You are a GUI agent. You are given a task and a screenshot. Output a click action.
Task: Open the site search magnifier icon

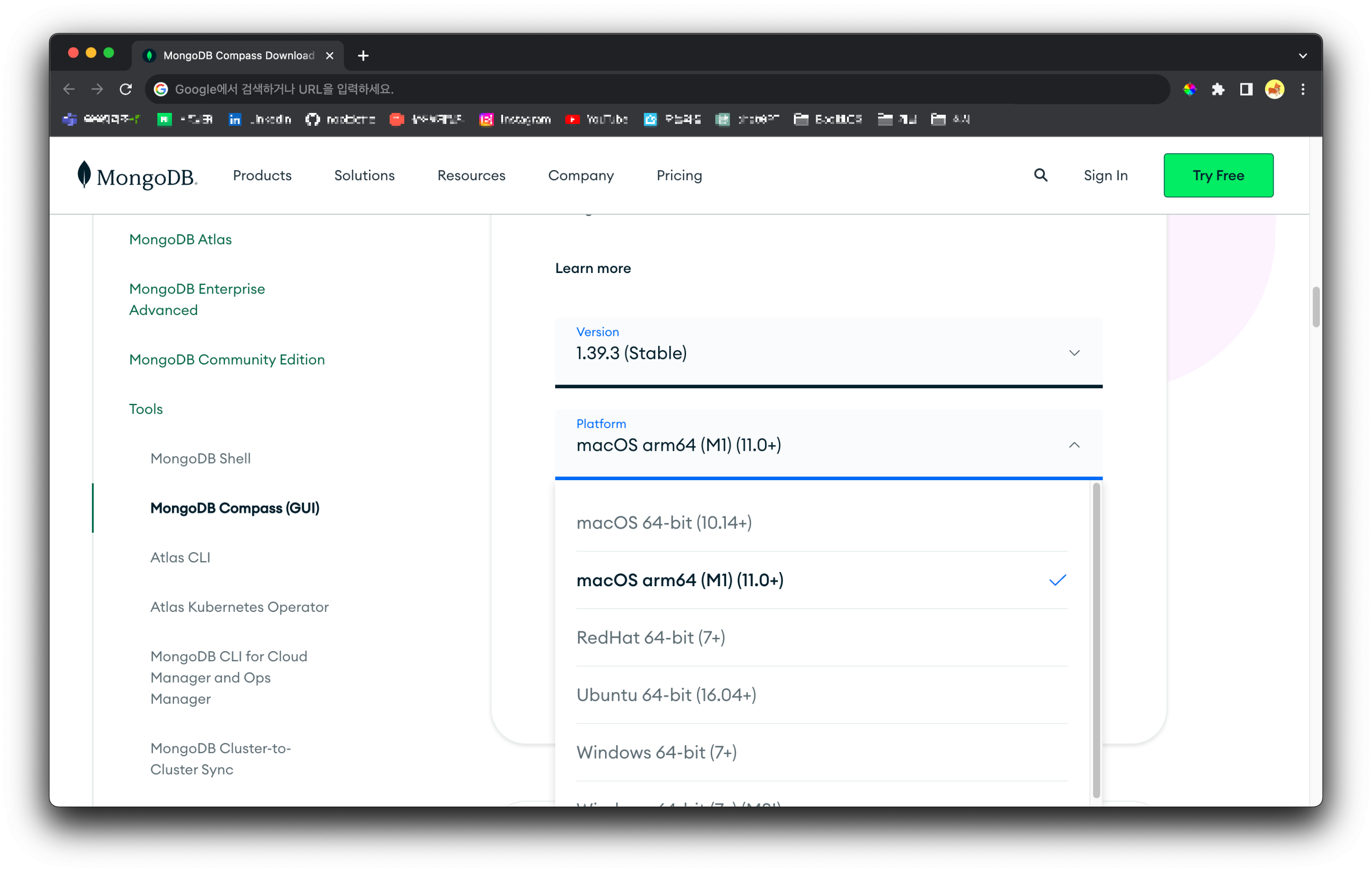click(x=1040, y=176)
